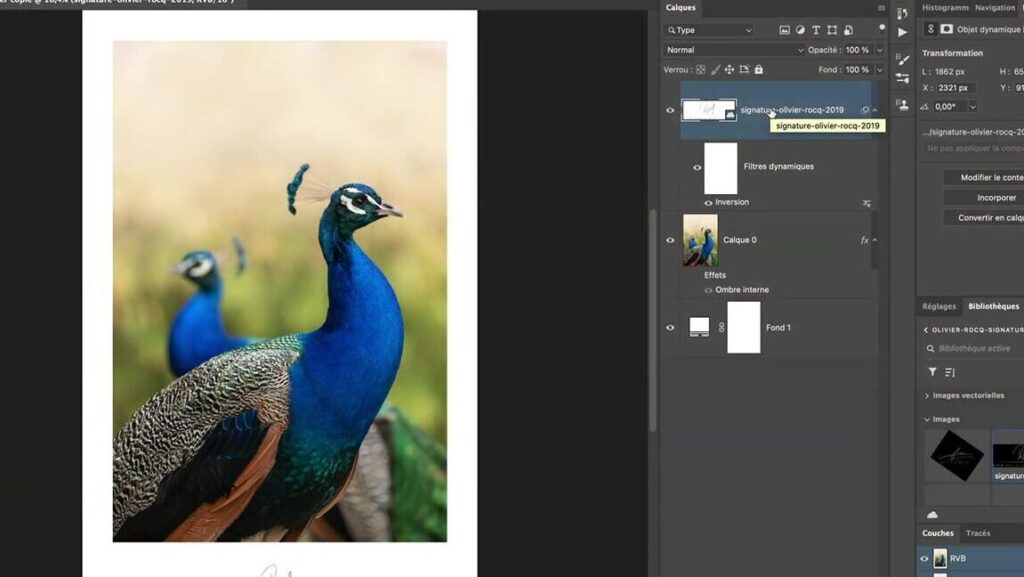Select the rotated black signature library image
Screen dimensions: 1024x577
point(957,457)
